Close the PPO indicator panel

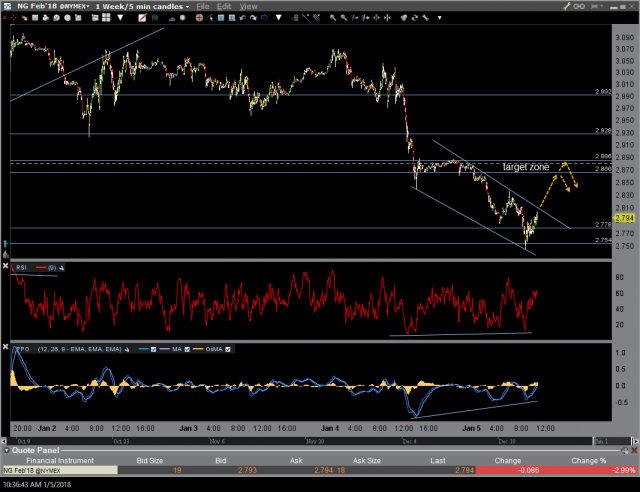(5, 347)
